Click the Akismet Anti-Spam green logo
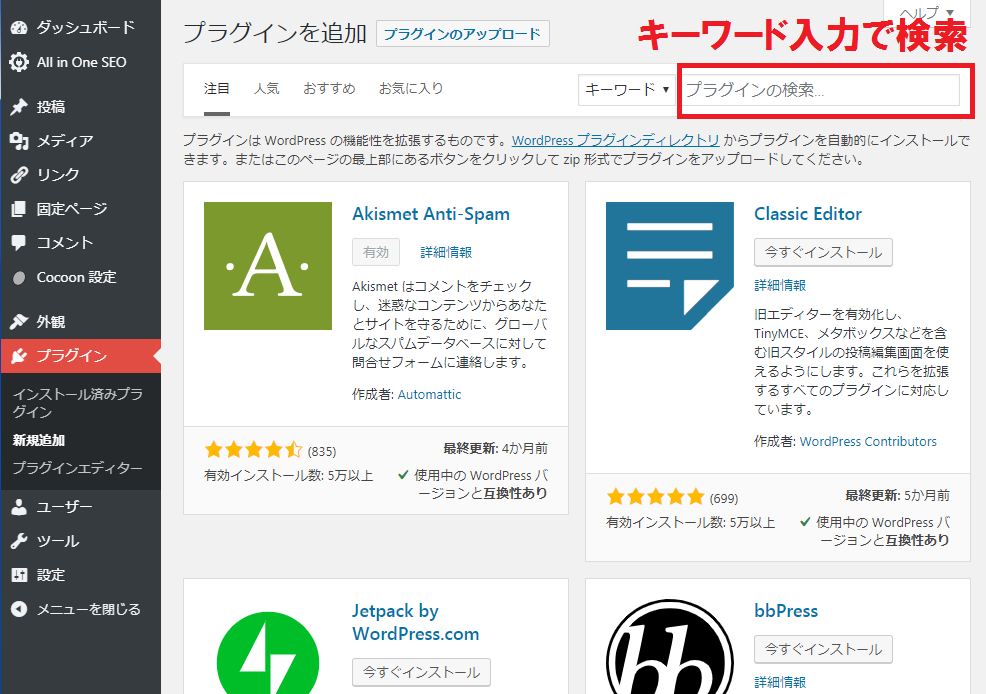 [268, 266]
